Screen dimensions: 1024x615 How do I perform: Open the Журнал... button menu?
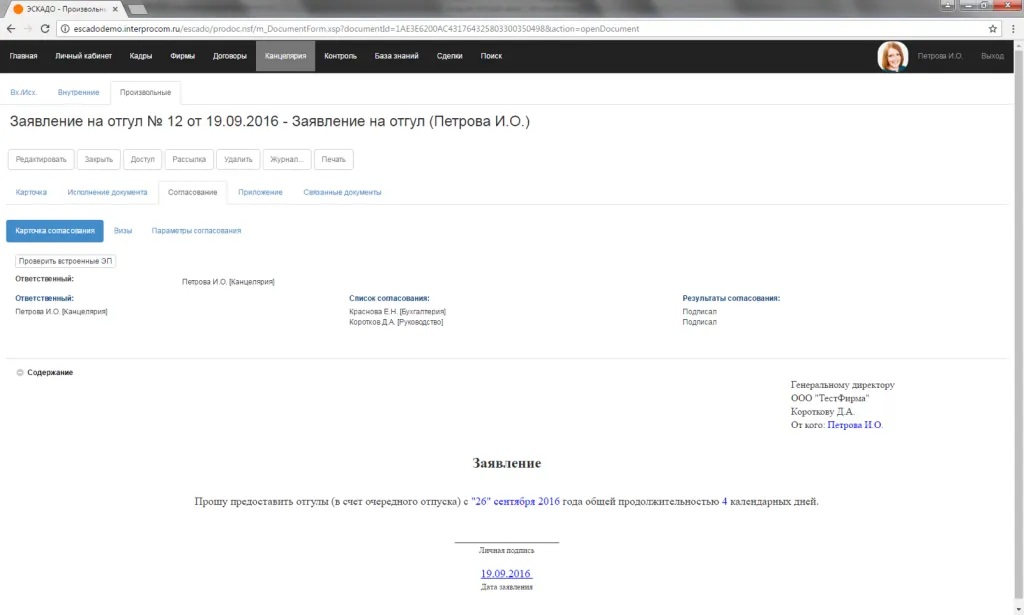pos(288,159)
